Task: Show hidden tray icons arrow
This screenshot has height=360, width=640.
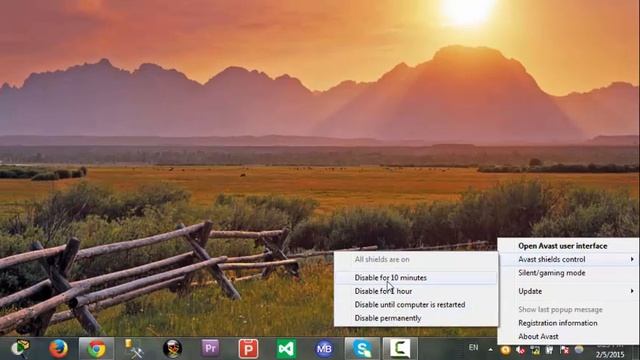Action: (490, 349)
